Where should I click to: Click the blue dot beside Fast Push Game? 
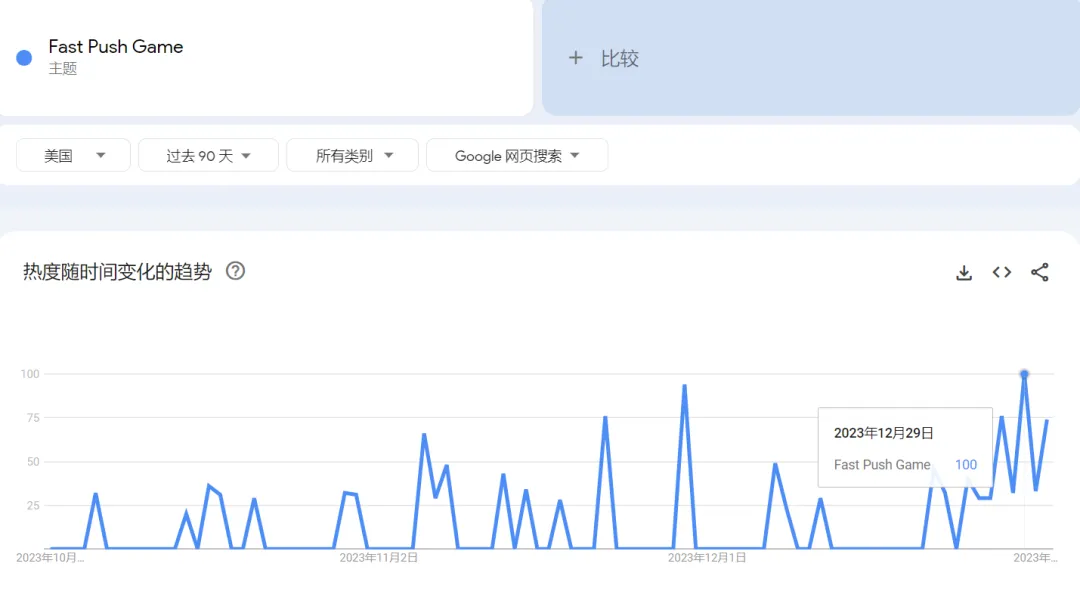click(x=24, y=58)
